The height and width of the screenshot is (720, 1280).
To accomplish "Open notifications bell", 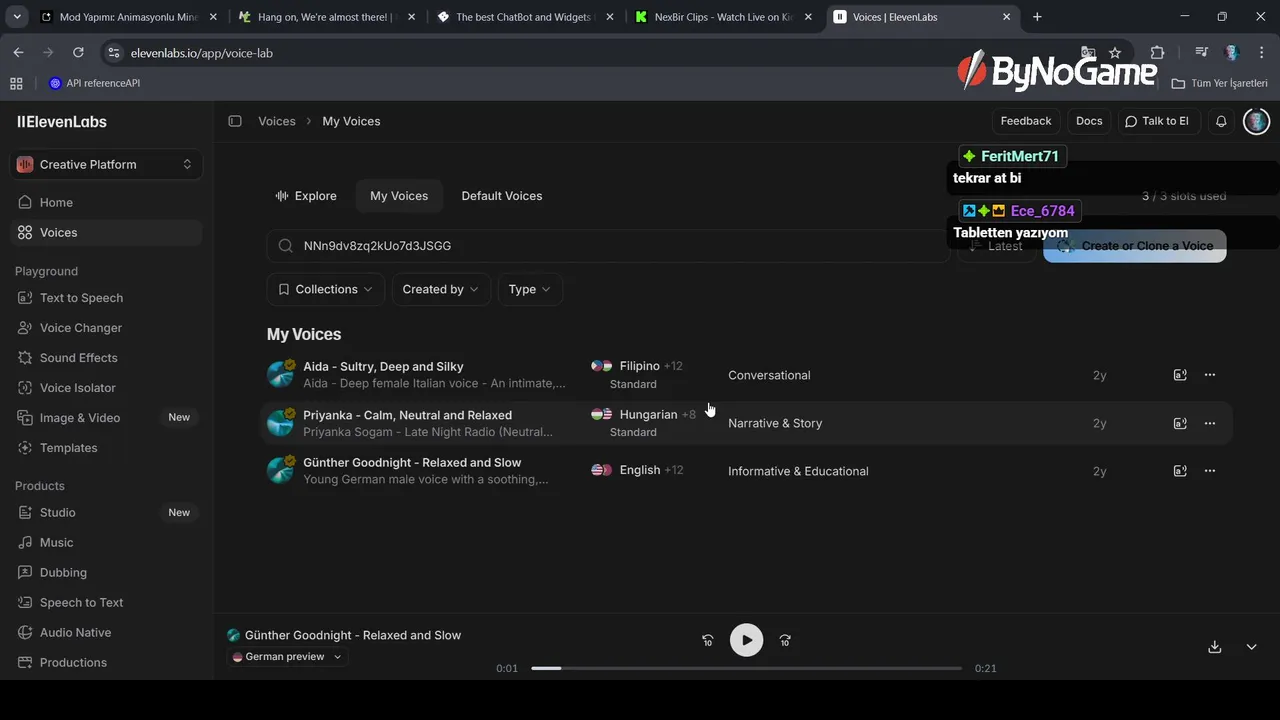I will tap(1221, 121).
